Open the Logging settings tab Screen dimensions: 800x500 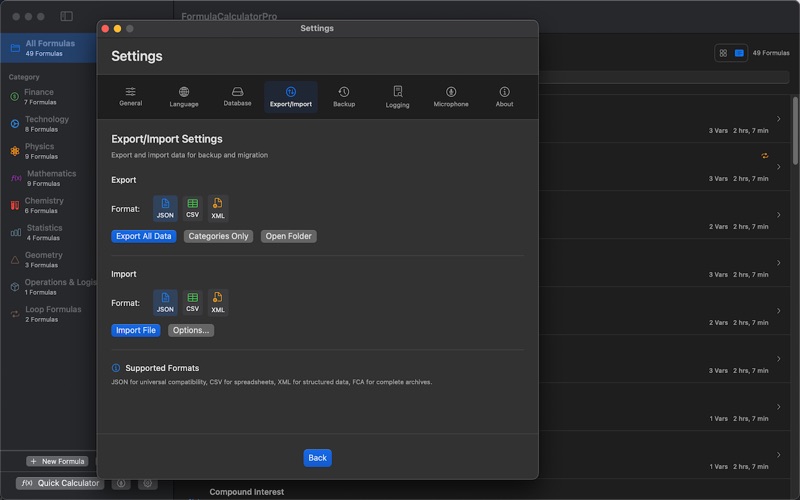point(397,96)
